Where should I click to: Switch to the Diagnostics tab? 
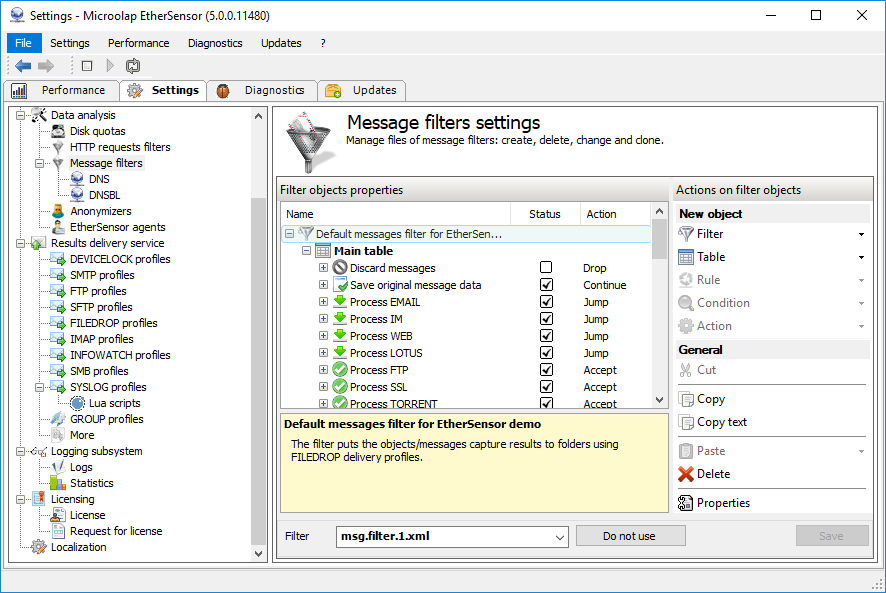tap(262, 90)
